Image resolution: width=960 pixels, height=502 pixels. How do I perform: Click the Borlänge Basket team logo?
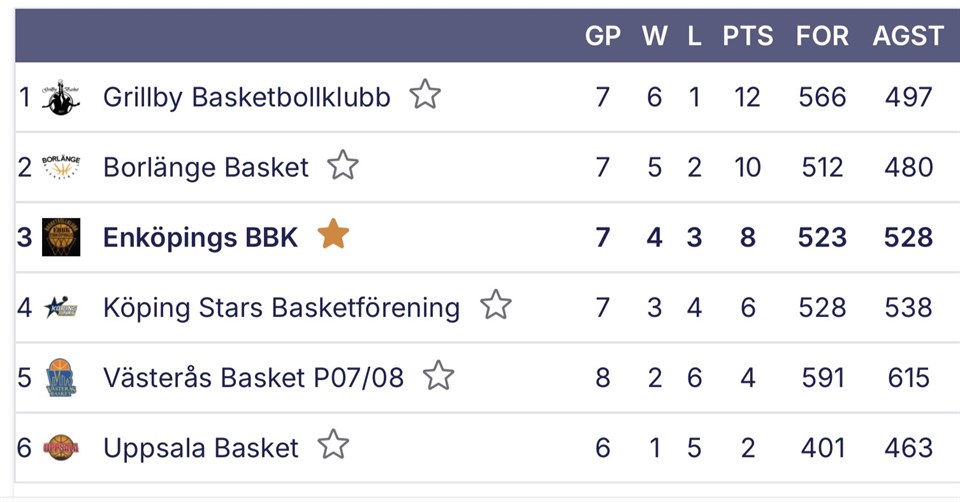click(61, 167)
